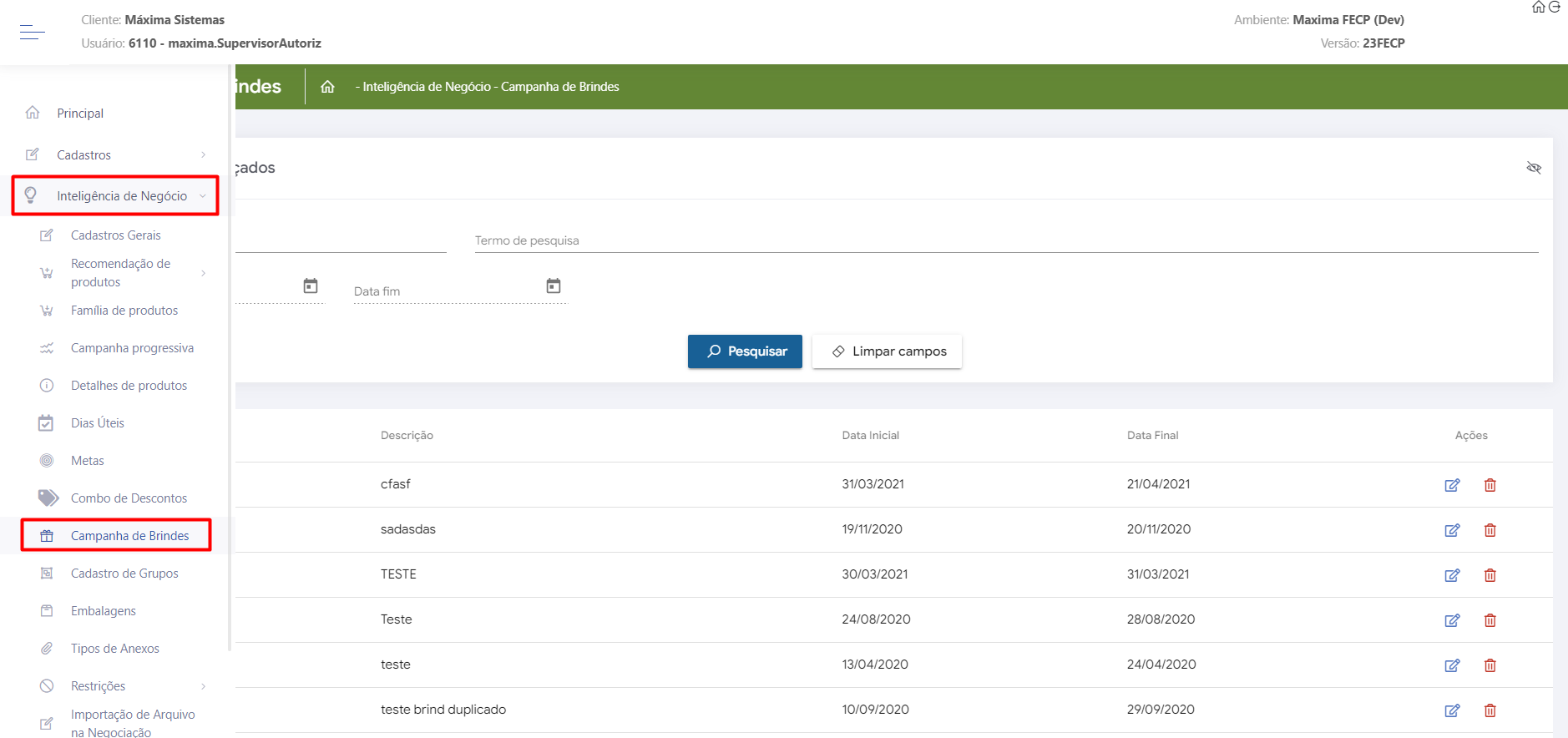Viewport: 1568px width, 738px height.
Task: Delete the sadasdas campaign row
Action: [1490, 530]
